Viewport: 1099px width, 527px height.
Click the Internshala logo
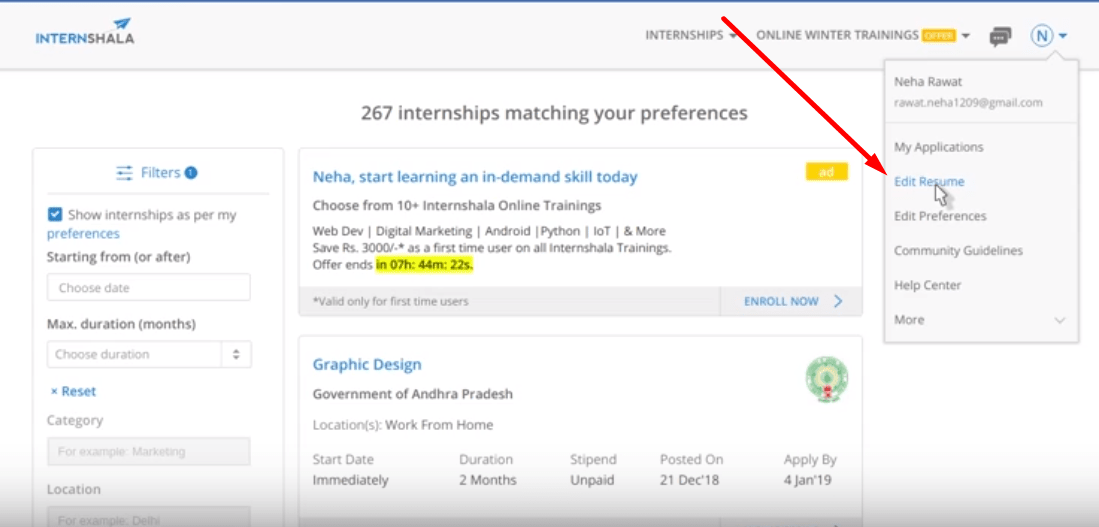(x=84, y=32)
